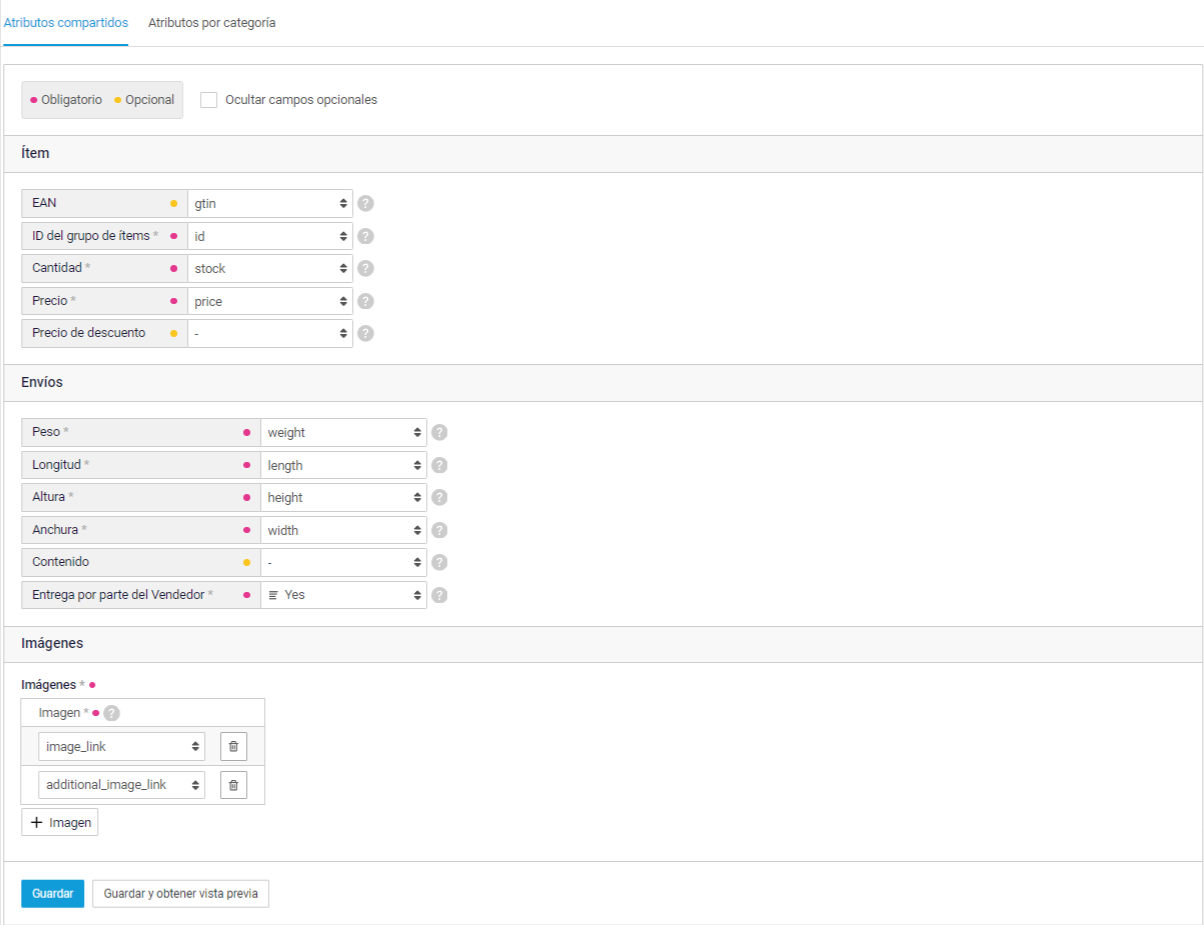
Task: Switch to Atributos compartidos tab
Action: 66,23
